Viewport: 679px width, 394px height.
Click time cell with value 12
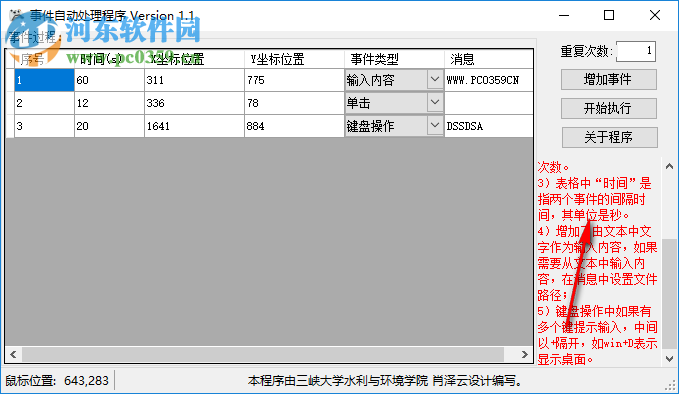(109, 103)
